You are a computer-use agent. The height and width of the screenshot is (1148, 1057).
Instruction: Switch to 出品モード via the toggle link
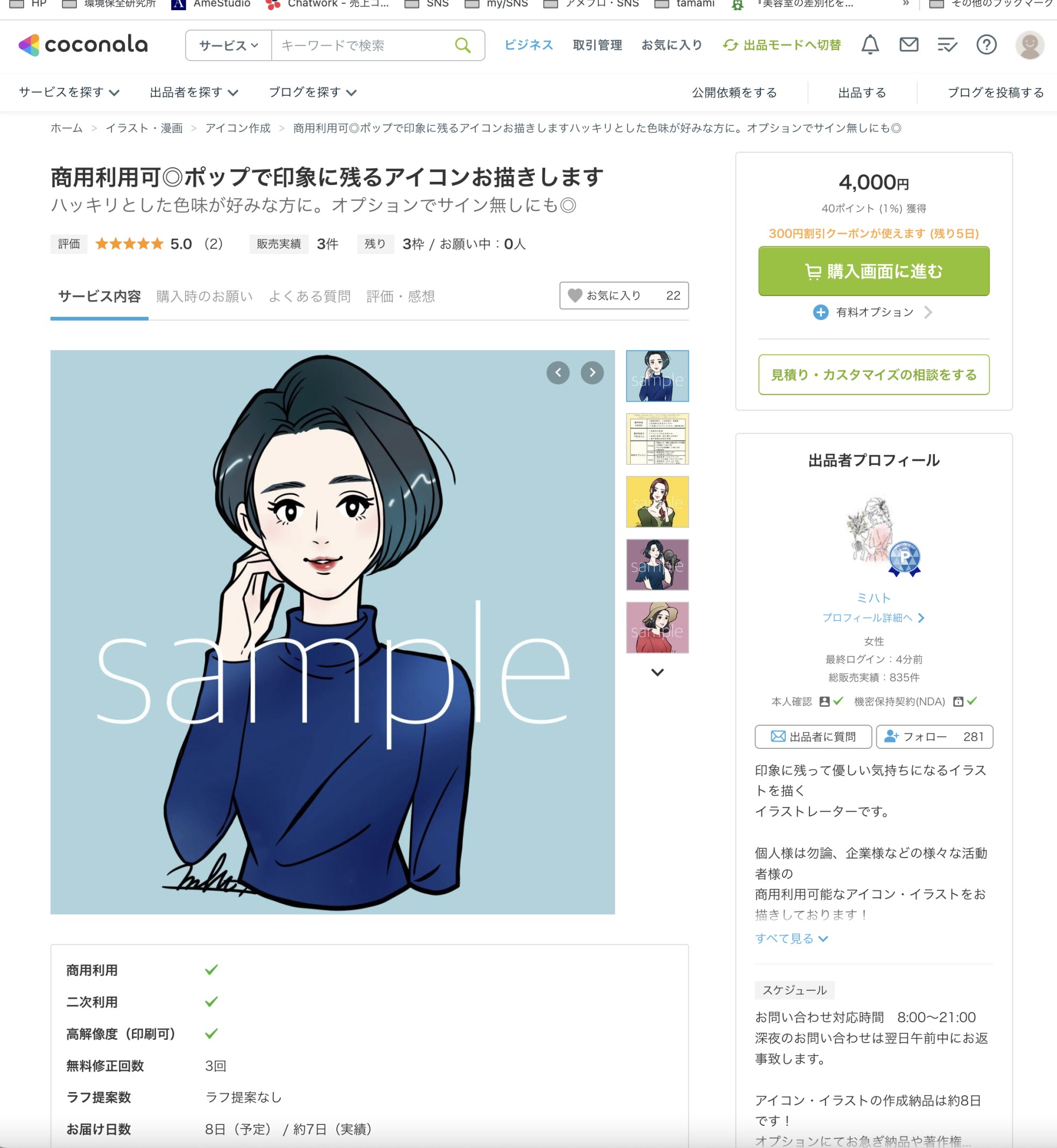tap(781, 45)
